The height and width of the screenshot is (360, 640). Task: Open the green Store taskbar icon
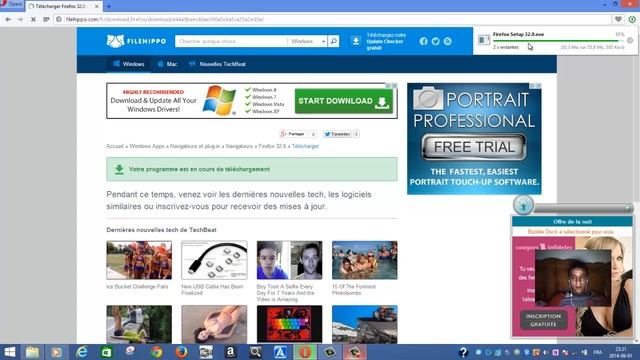point(106,352)
